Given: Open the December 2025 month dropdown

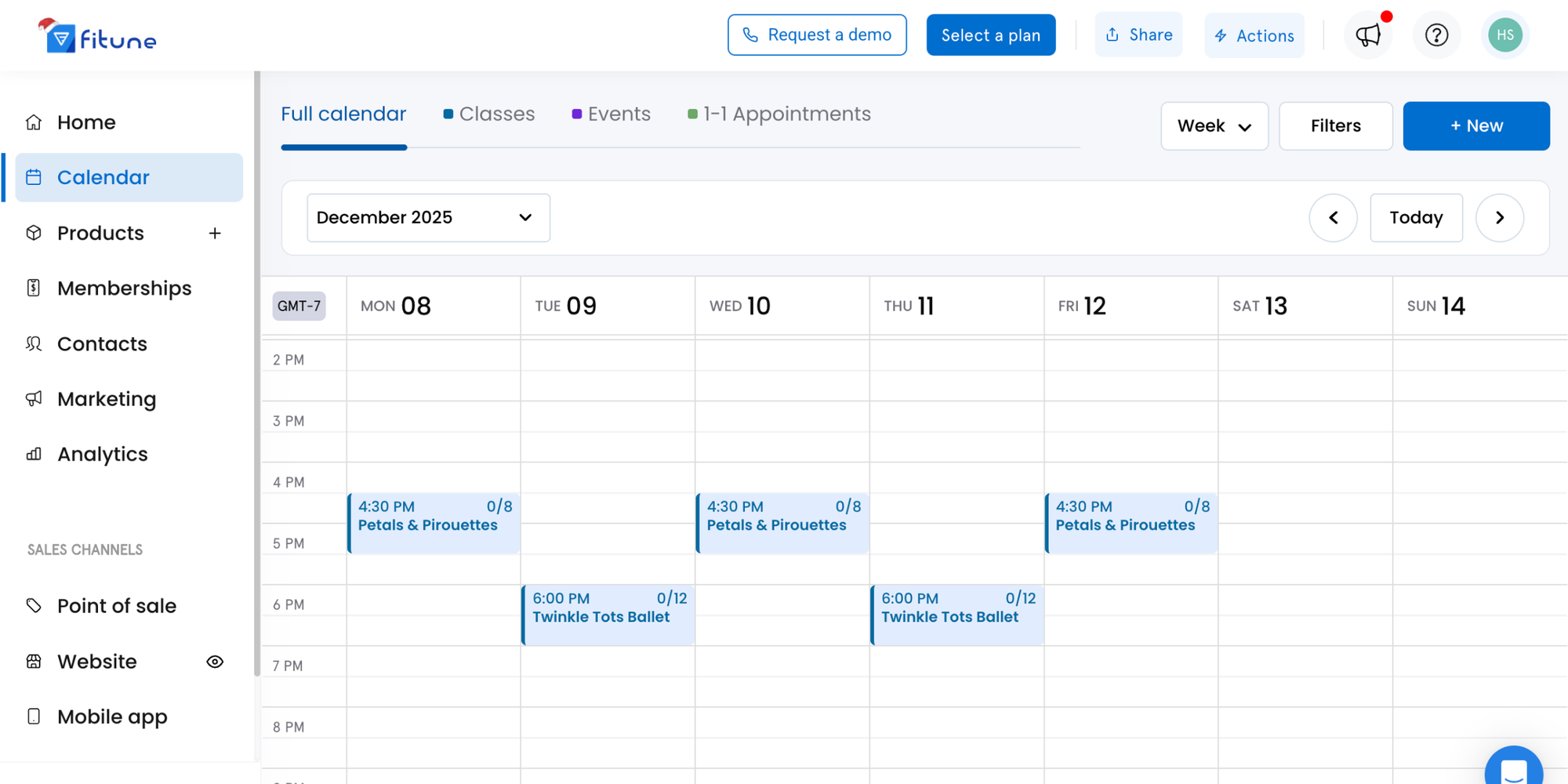Looking at the screenshot, I should pyautogui.click(x=428, y=217).
